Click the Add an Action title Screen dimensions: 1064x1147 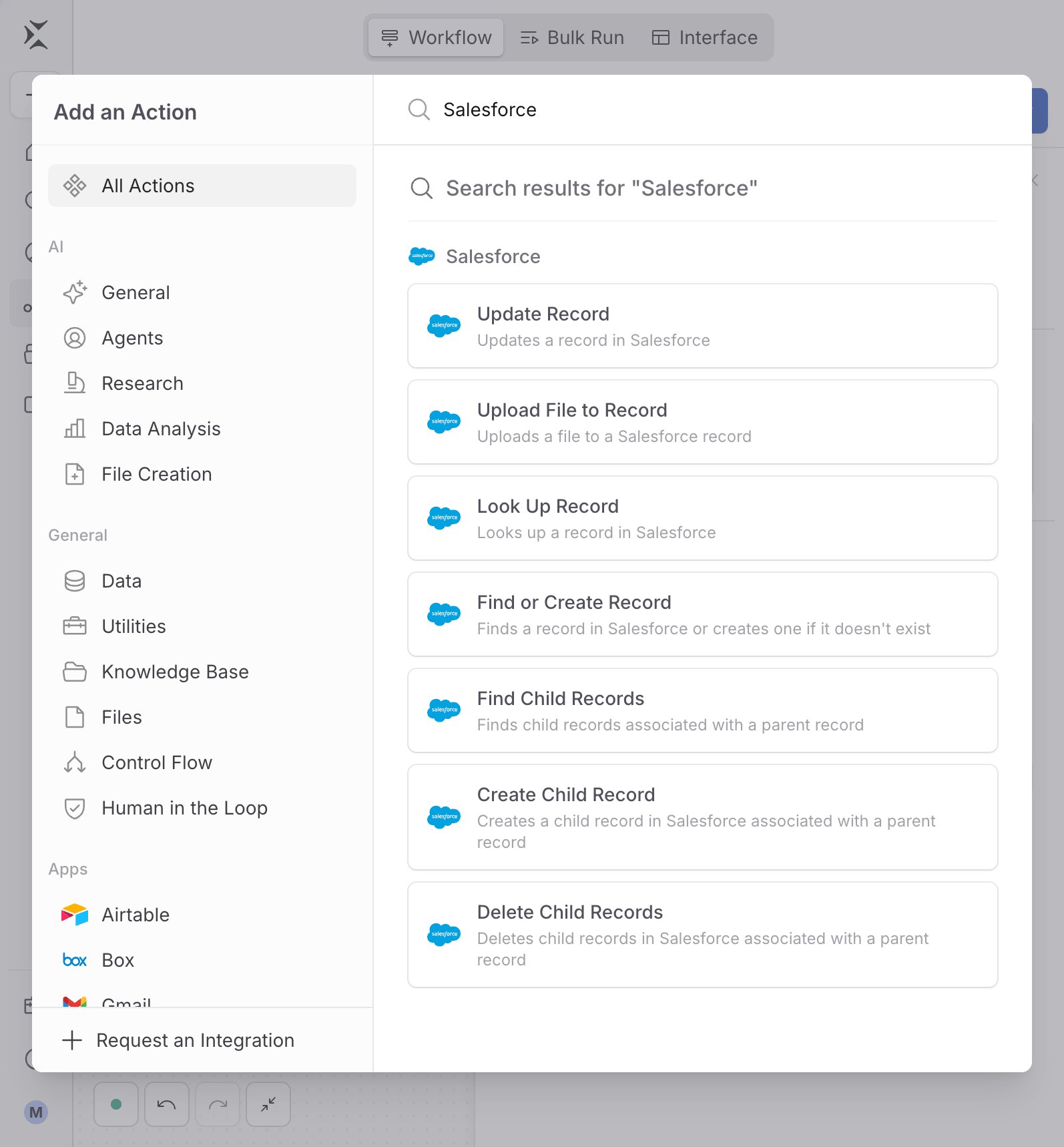tap(125, 112)
